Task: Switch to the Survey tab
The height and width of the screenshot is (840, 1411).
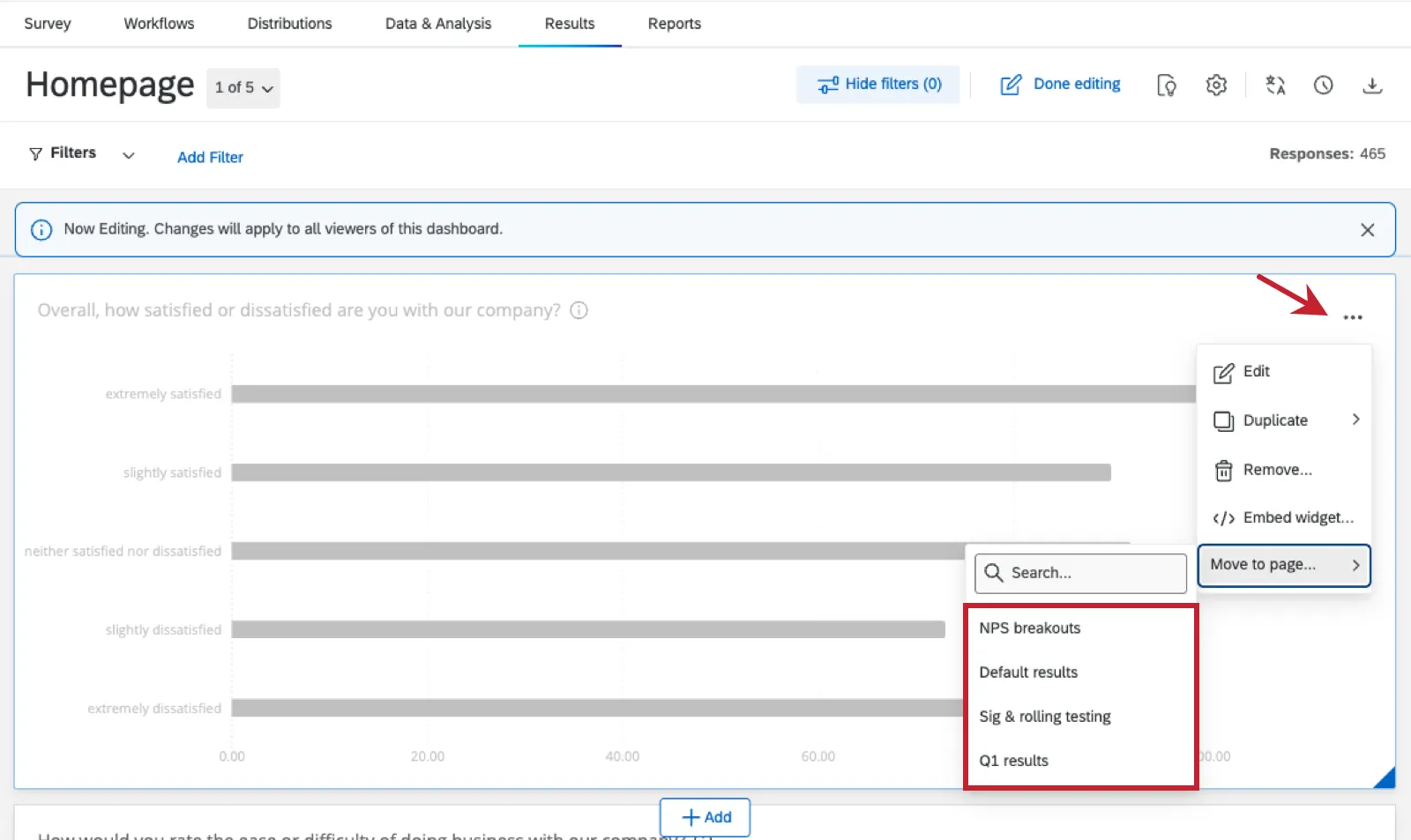Action: [48, 24]
